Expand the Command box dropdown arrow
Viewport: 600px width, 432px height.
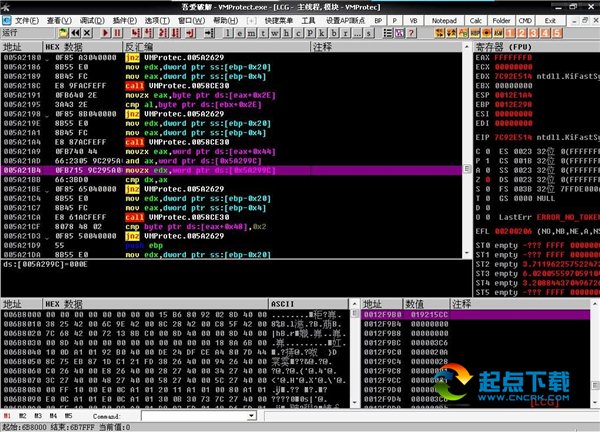(x=251, y=416)
